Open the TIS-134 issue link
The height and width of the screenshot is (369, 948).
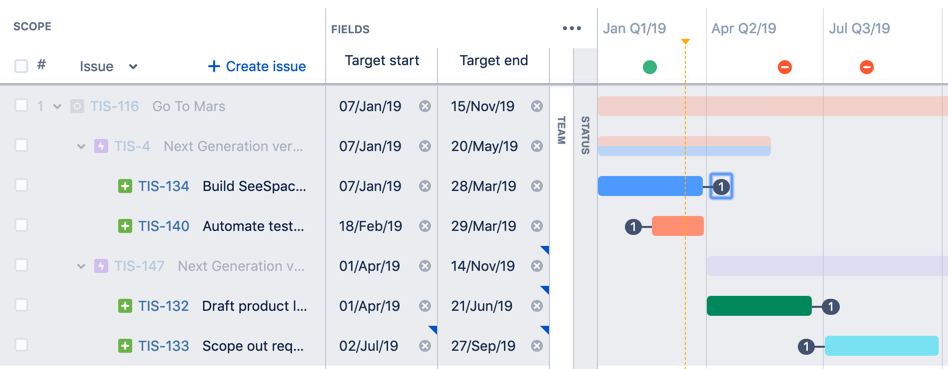163,186
